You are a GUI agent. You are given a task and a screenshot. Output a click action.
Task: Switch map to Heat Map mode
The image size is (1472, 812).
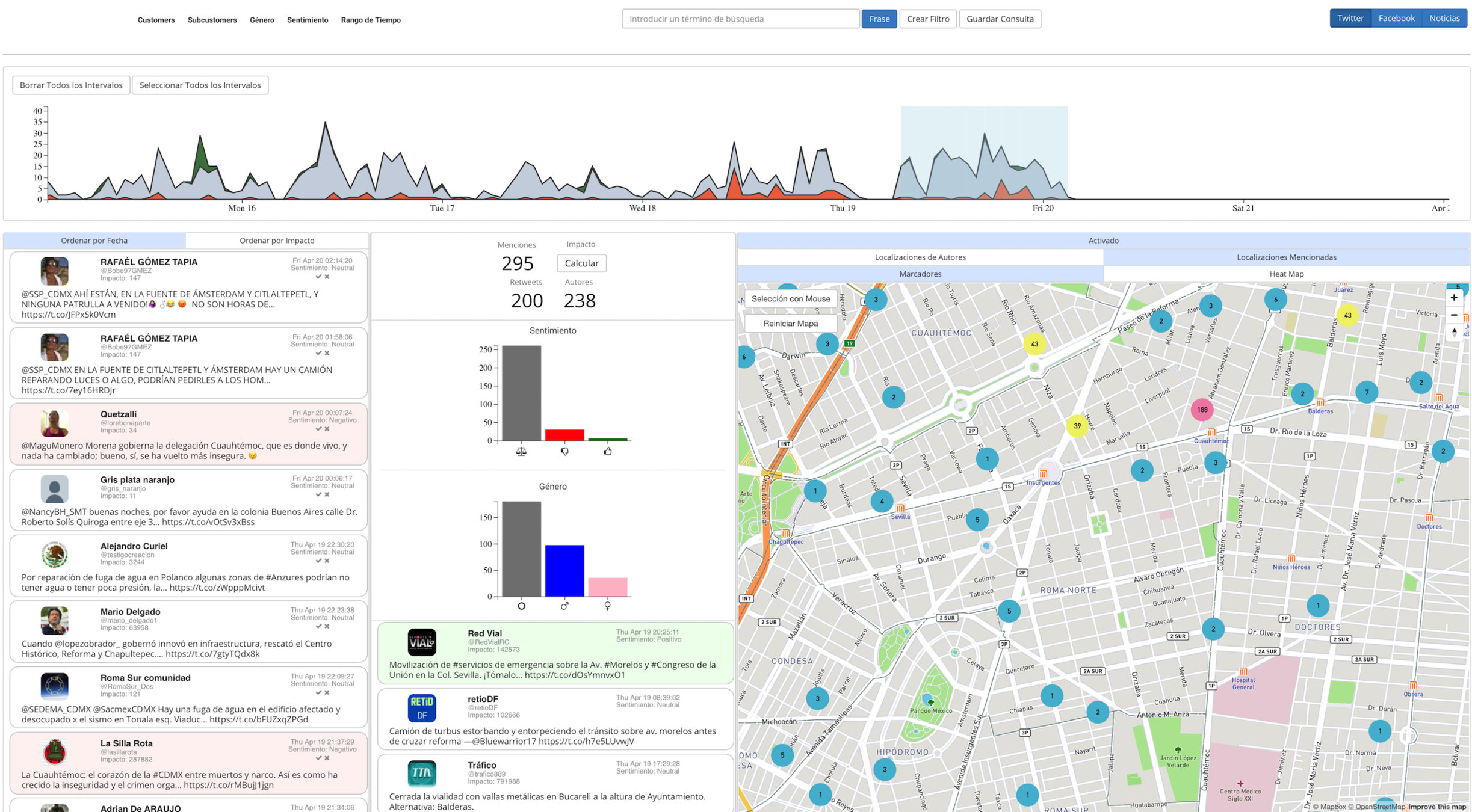pos(1286,274)
